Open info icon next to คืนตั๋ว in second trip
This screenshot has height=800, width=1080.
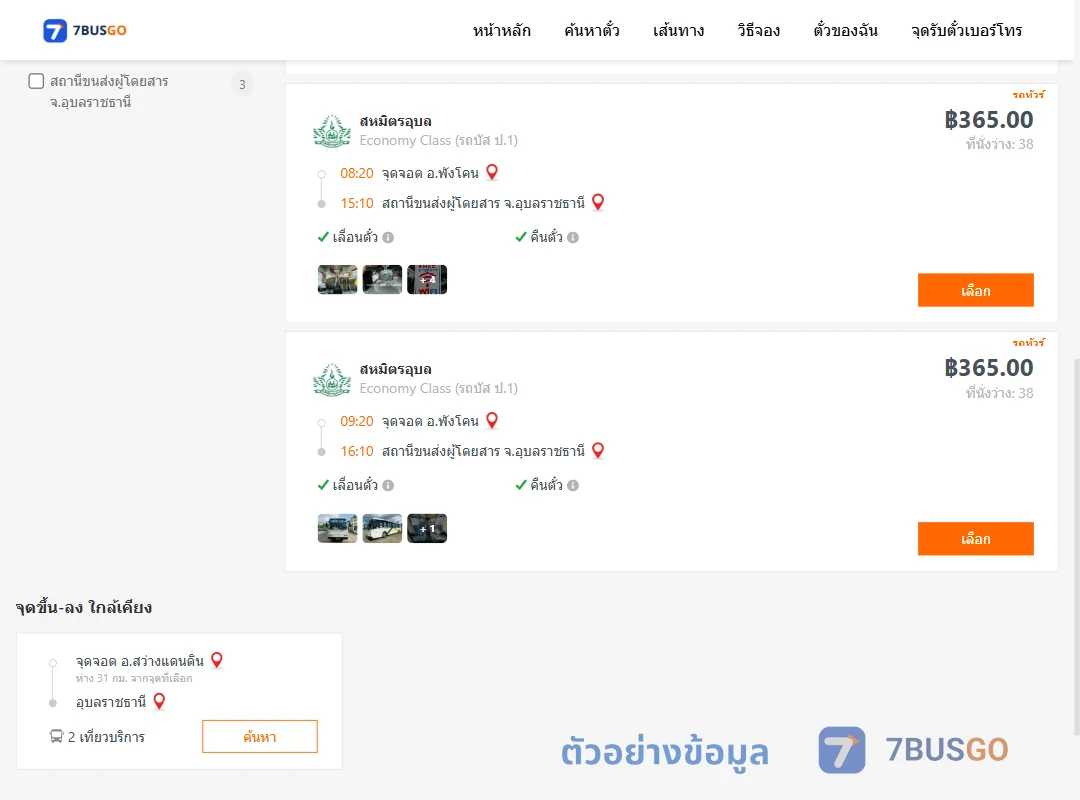tap(573, 485)
